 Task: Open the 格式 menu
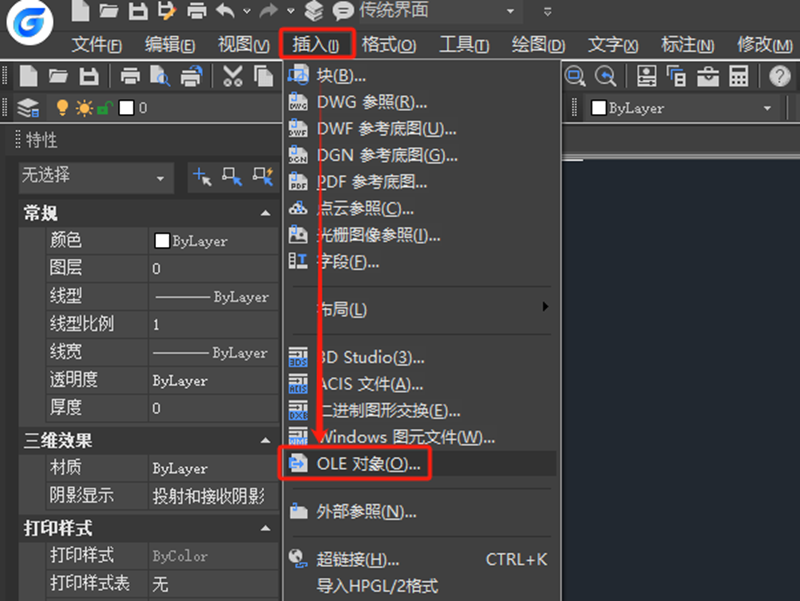389,44
